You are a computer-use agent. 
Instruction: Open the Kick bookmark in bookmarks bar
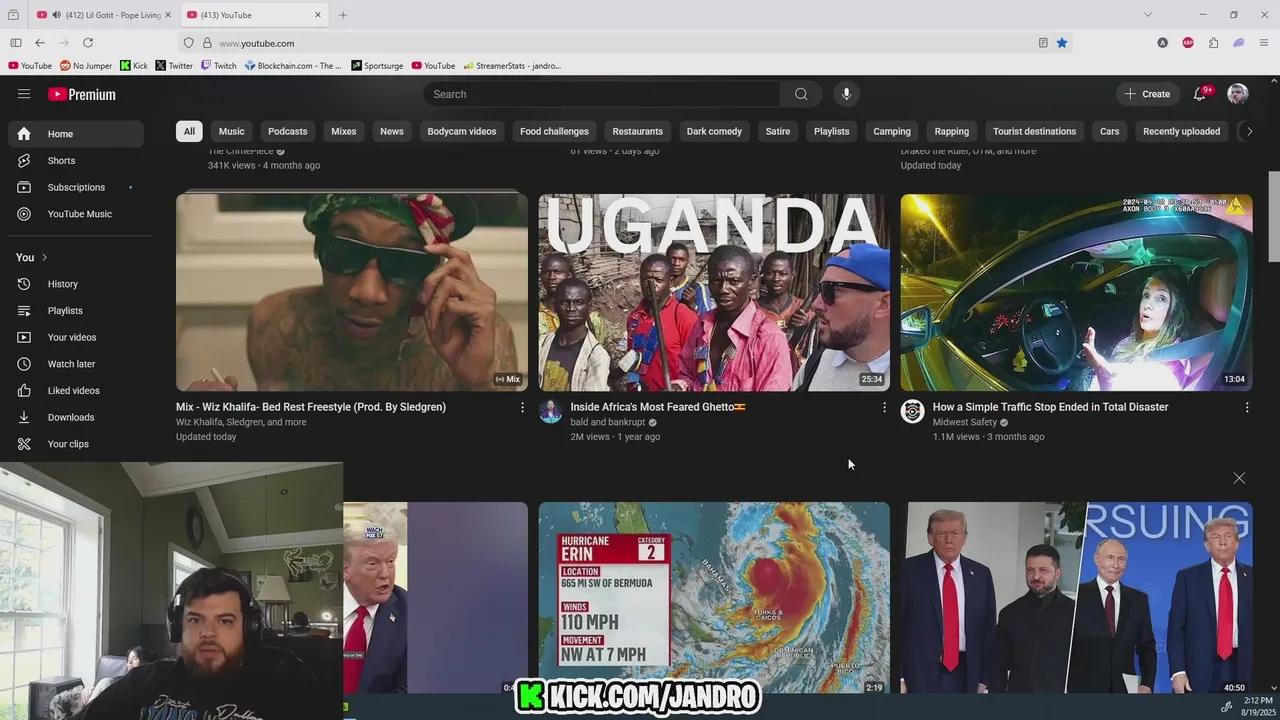click(133, 66)
